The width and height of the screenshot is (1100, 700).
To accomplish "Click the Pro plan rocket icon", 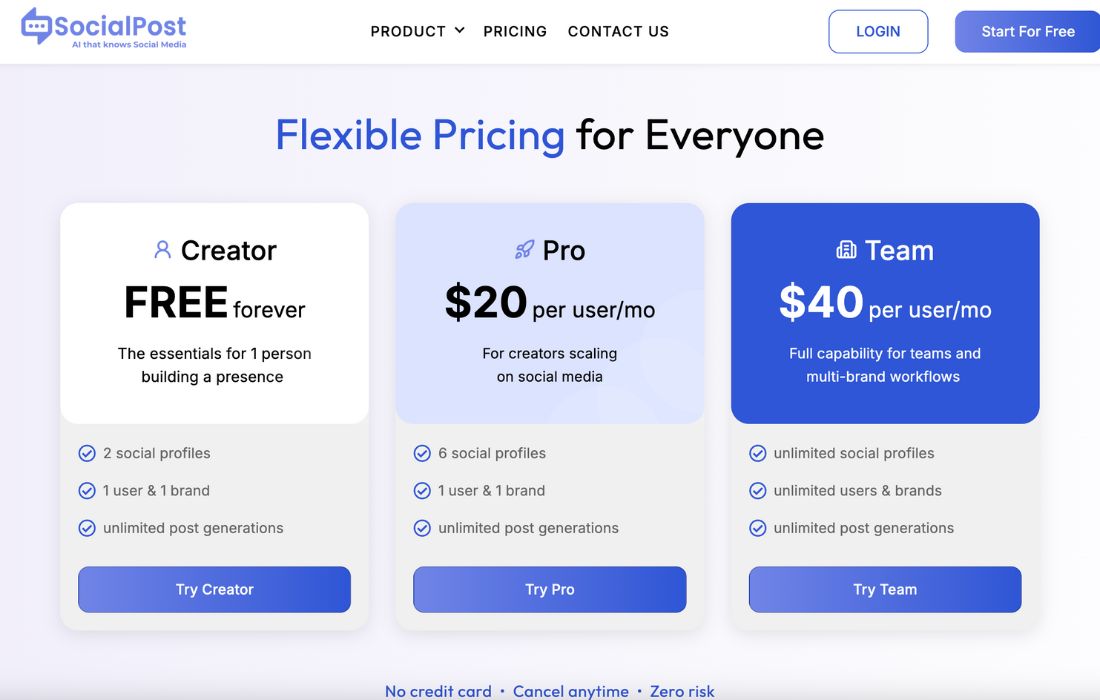I will click(524, 250).
